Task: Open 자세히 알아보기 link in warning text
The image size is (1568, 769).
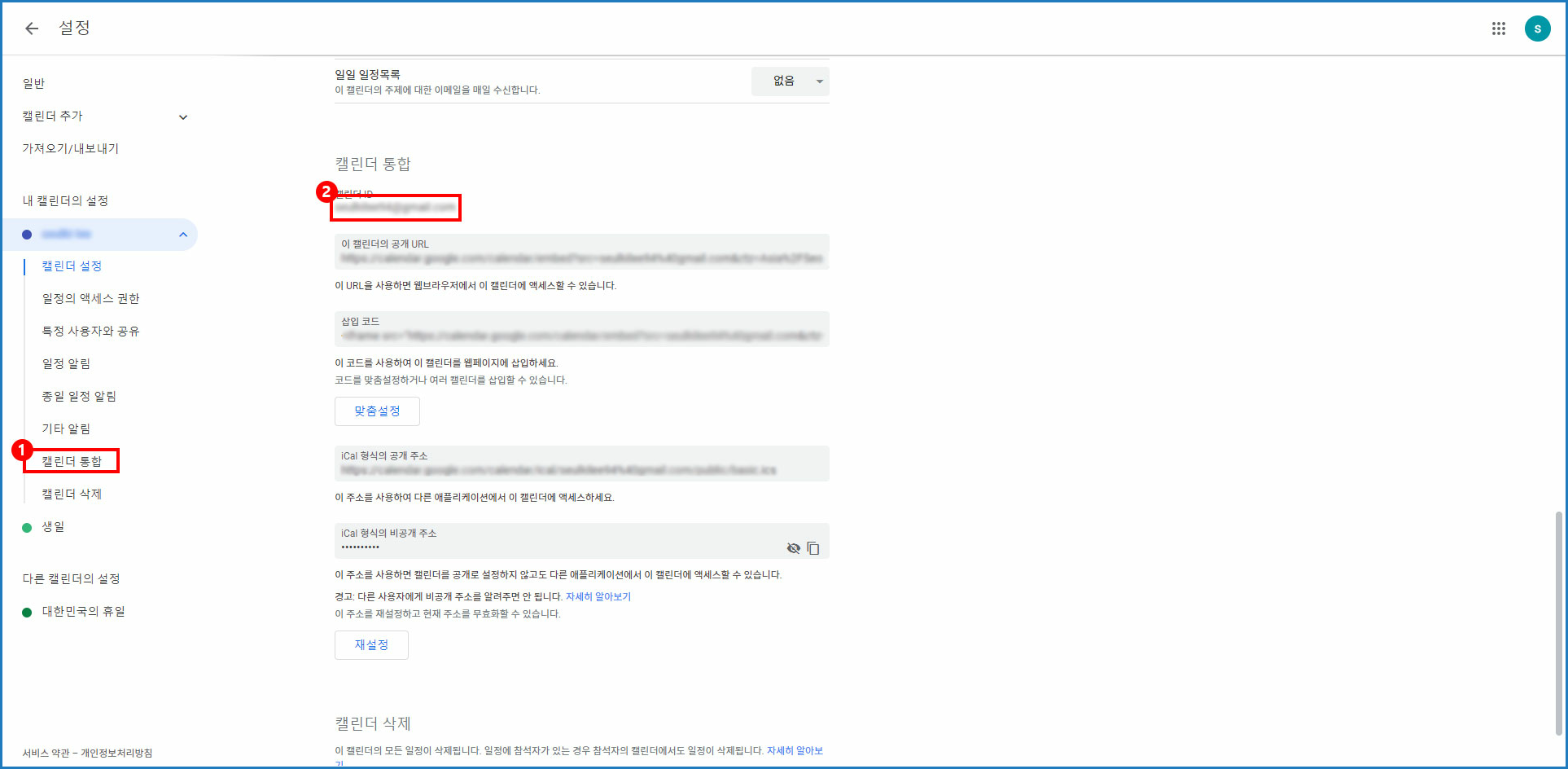Action: 598,597
